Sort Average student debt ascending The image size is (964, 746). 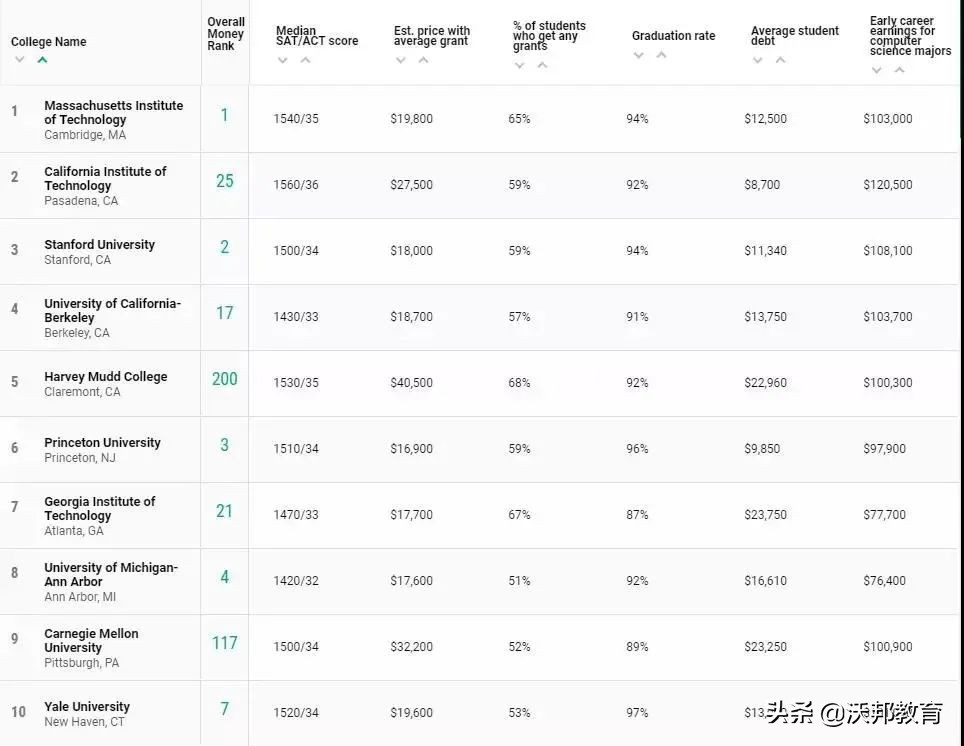(x=779, y=62)
